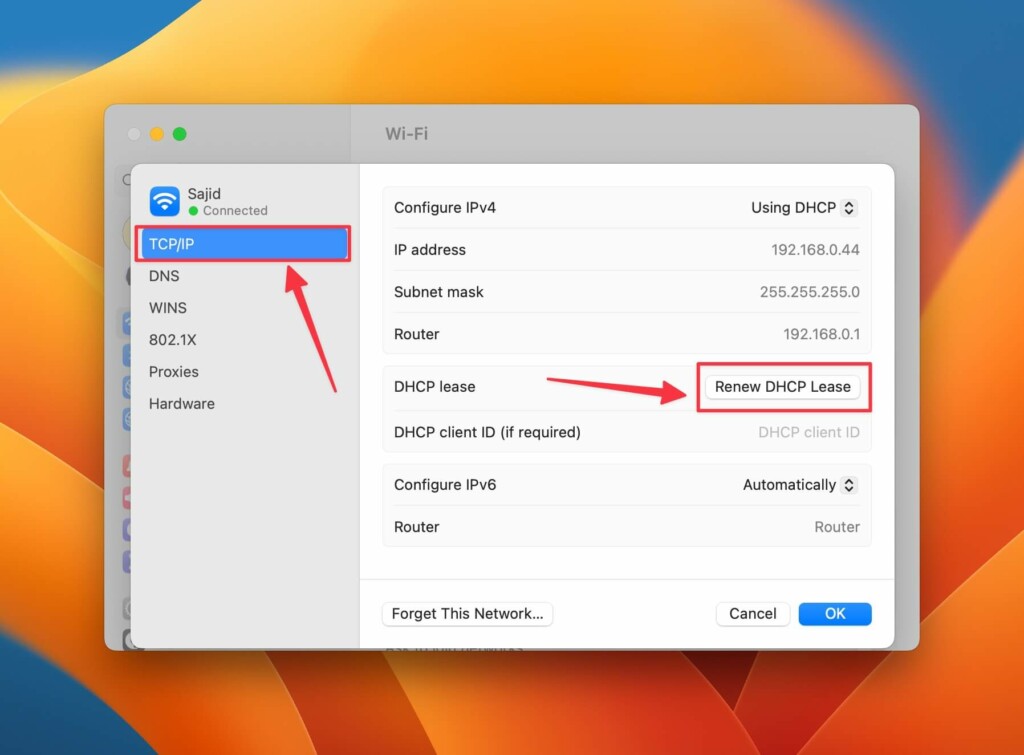Click the green Connected status dot
Screen dimensions: 1024x755
[194, 211]
